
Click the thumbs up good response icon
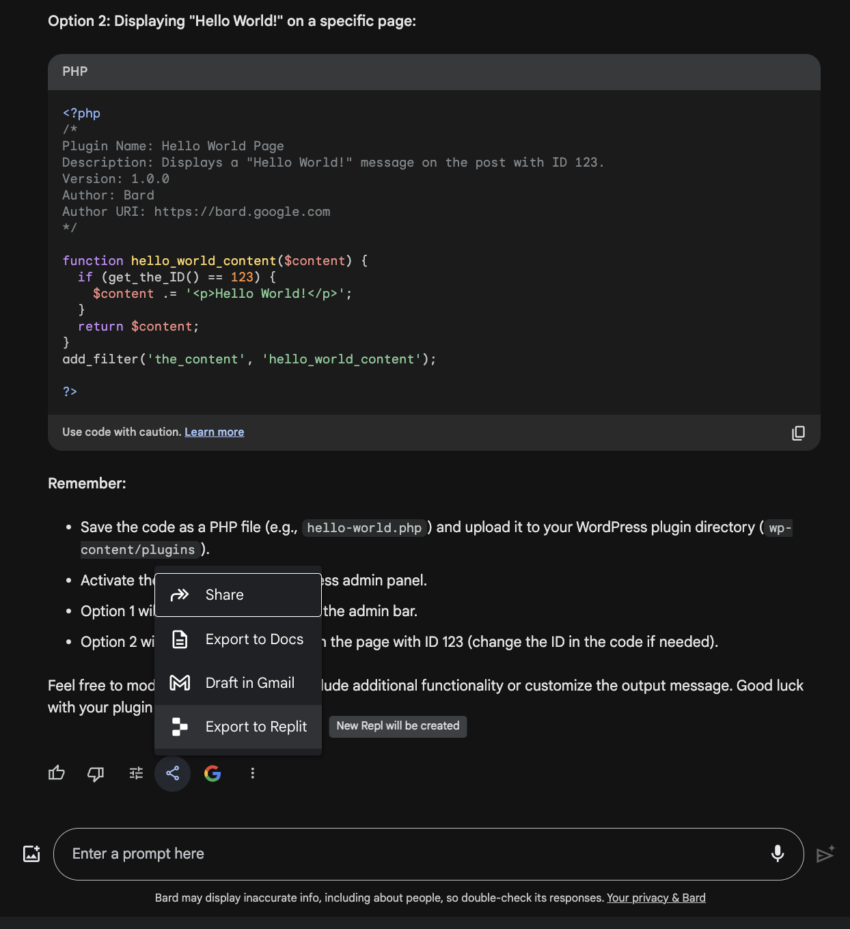tap(56, 773)
